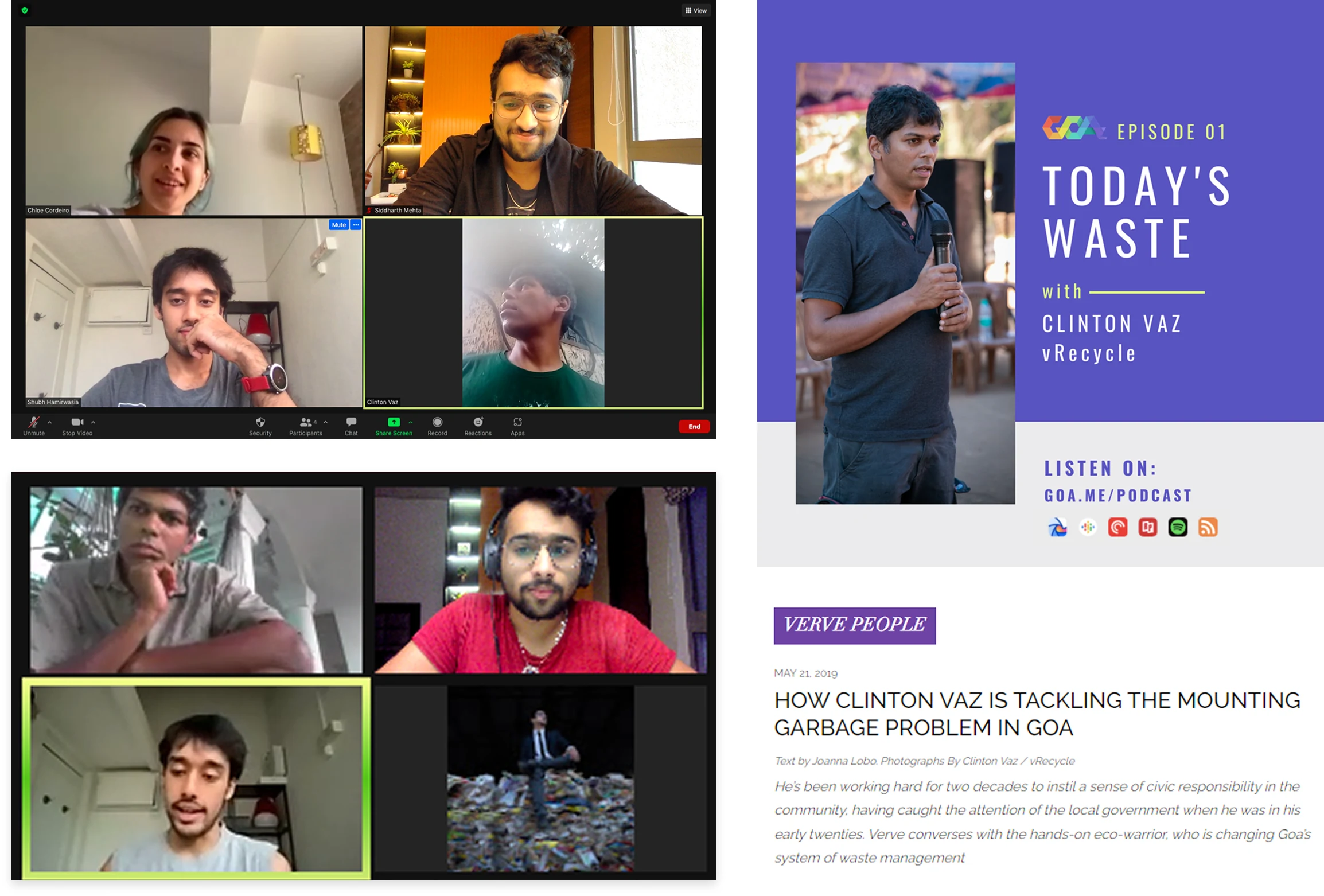Mute Shubh Hamirwasia with blue Mute button
Image resolution: width=1324 pixels, height=896 pixels.
[x=339, y=225]
